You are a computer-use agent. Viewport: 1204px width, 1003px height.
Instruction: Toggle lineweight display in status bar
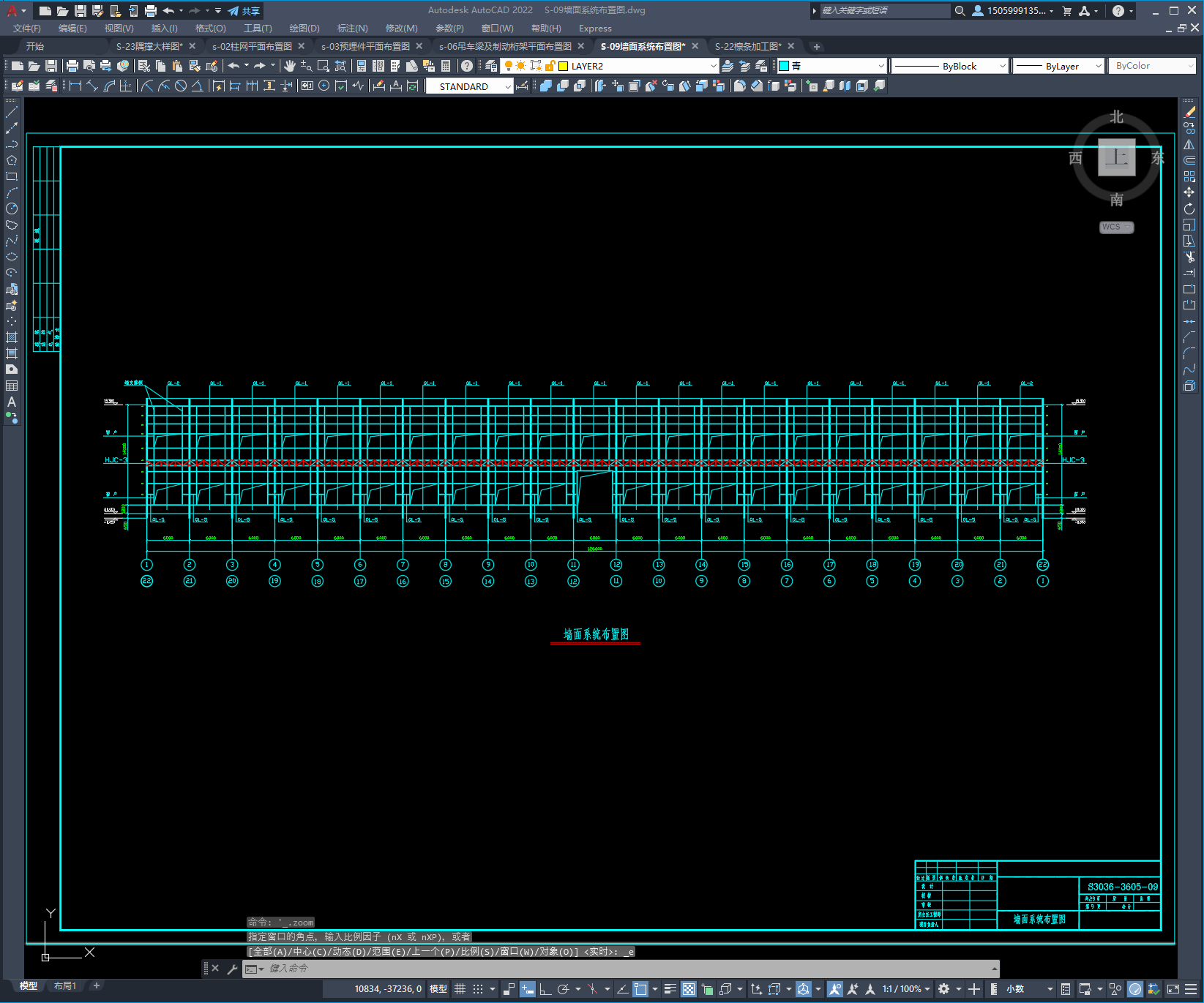tap(670, 989)
